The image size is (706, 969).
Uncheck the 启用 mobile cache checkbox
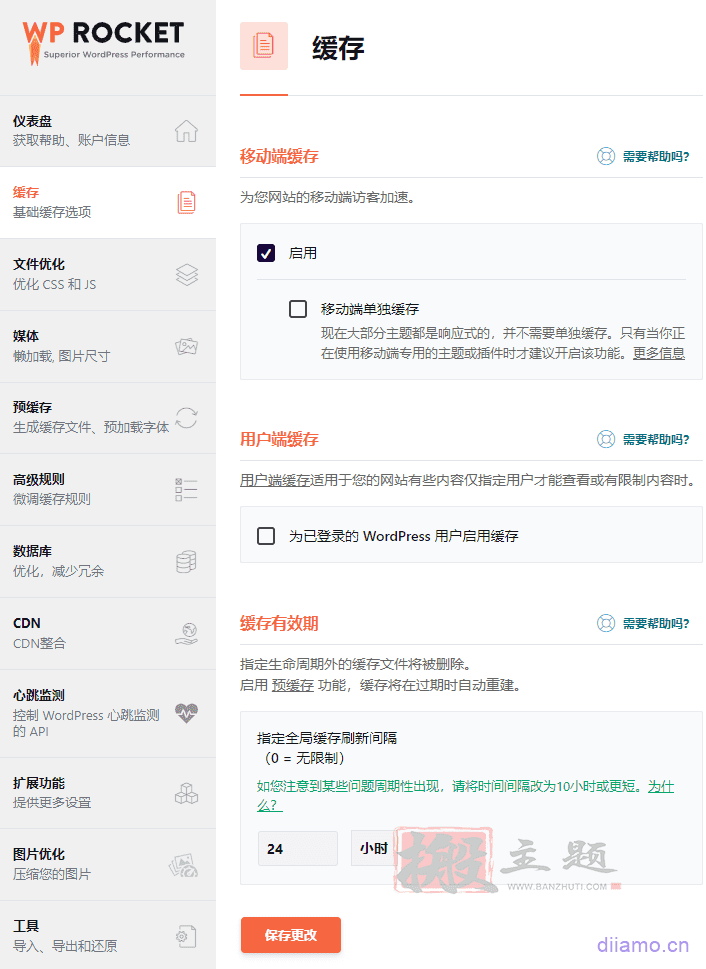click(266, 253)
